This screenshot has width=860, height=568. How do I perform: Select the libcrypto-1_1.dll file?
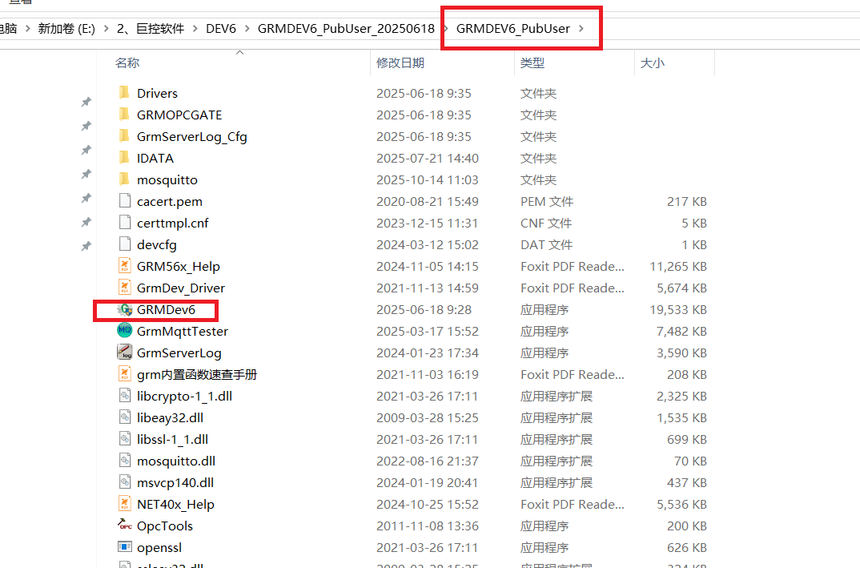tap(184, 396)
